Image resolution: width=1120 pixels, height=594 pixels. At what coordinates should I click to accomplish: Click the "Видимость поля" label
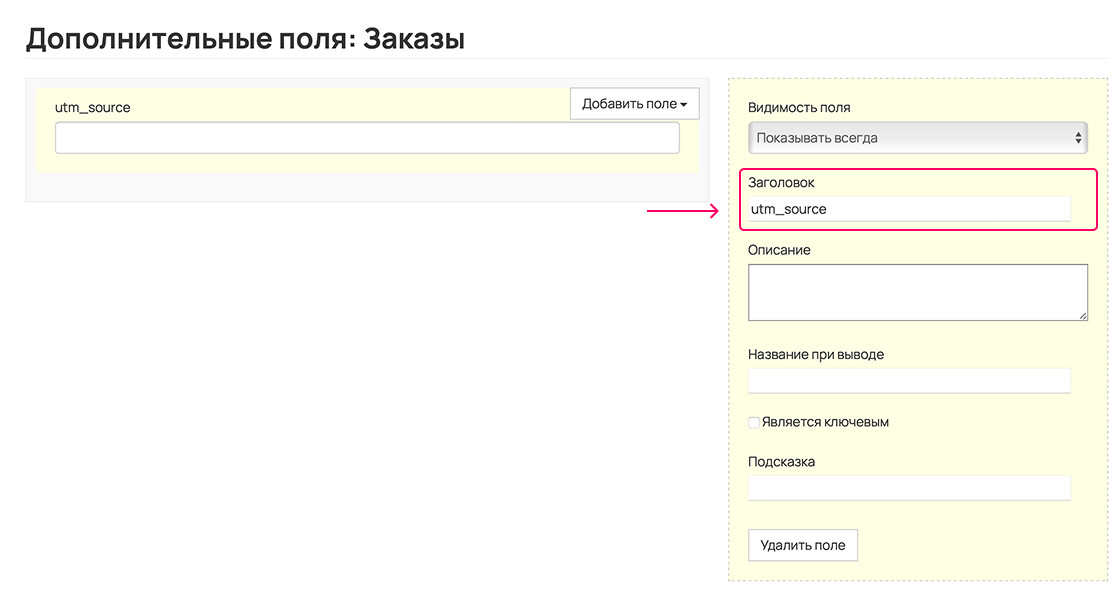point(799,108)
